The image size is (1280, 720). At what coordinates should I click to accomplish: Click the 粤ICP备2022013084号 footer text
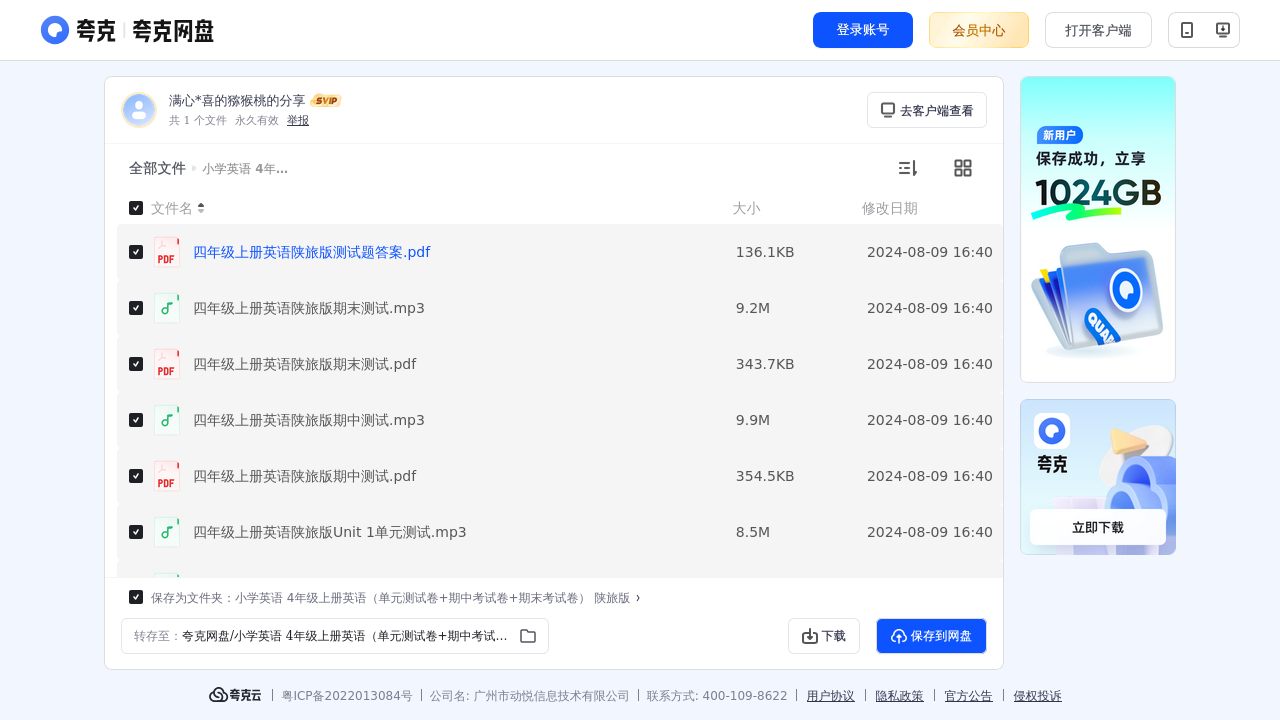(347, 696)
